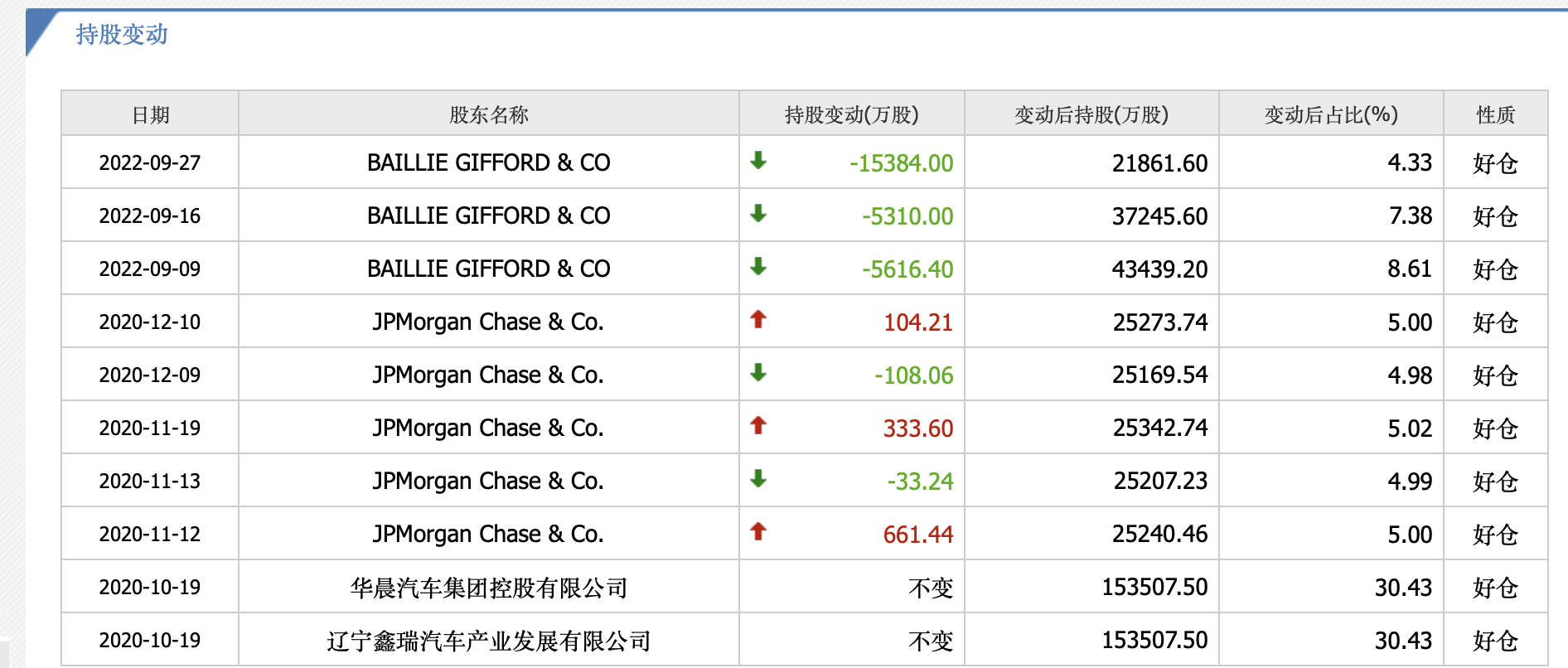
Task: Select date 2020-11-13
Action: click(x=150, y=481)
